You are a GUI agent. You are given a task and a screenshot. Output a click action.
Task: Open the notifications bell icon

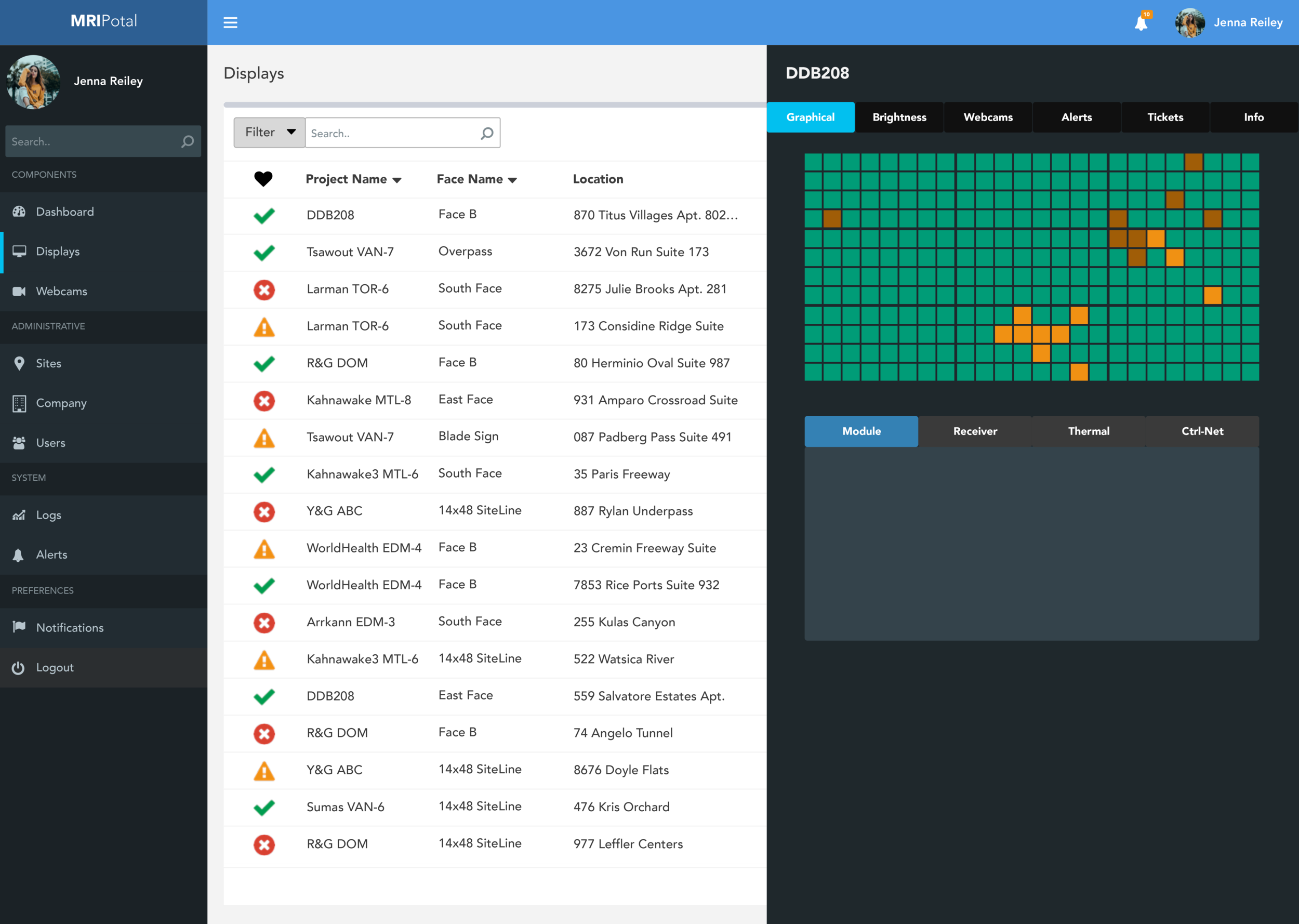1141,23
